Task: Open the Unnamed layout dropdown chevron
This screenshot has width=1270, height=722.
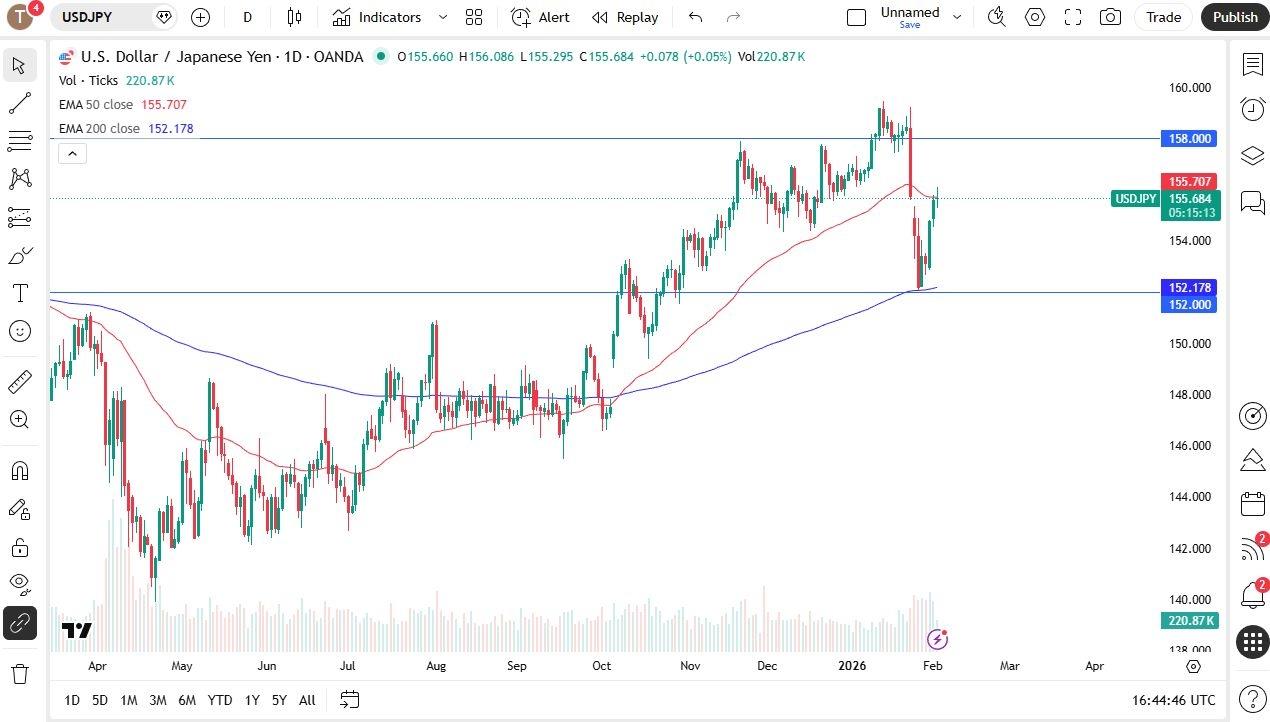Action: click(957, 17)
